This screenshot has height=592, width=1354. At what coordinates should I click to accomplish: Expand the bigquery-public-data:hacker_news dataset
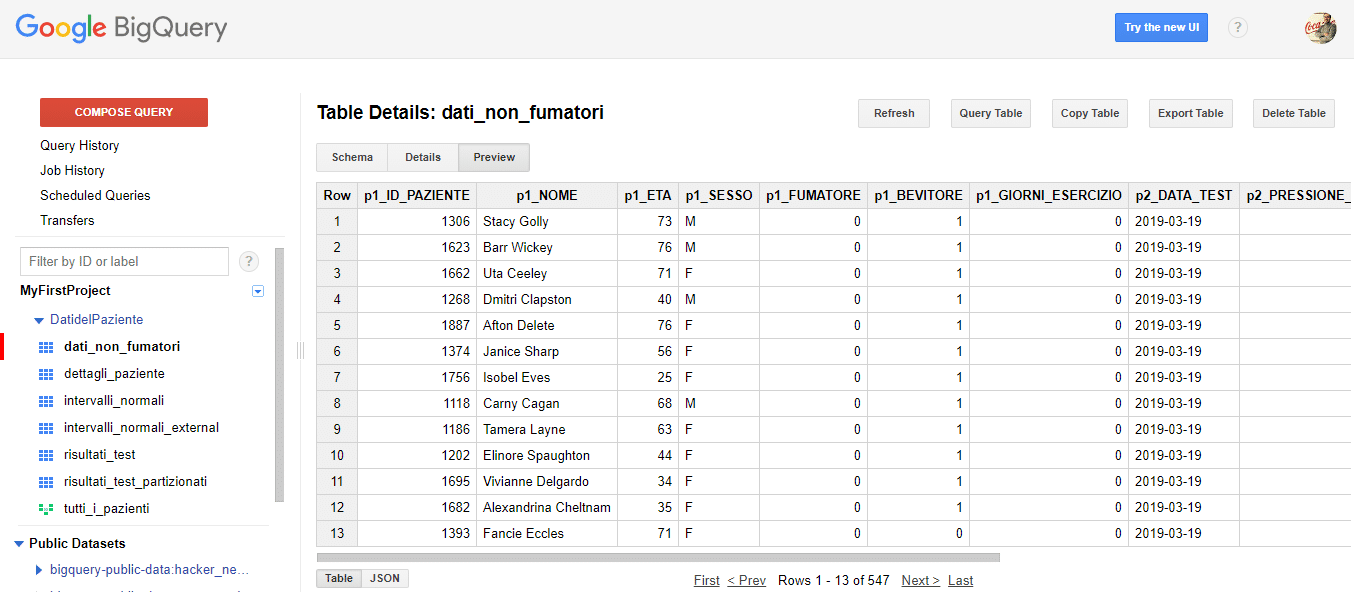point(39,570)
